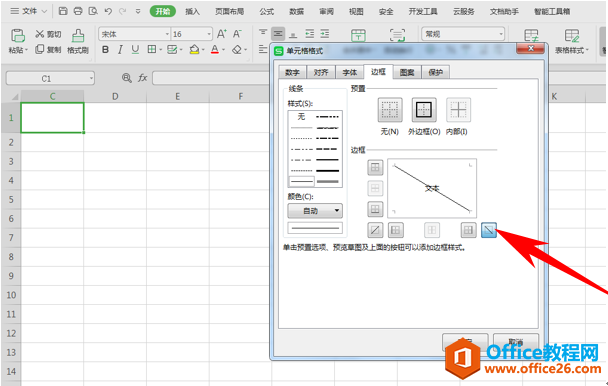Select the 无(N) no-border preset
Image resolution: width=608 pixels, height=386 pixels.
[x=390, y=110]
